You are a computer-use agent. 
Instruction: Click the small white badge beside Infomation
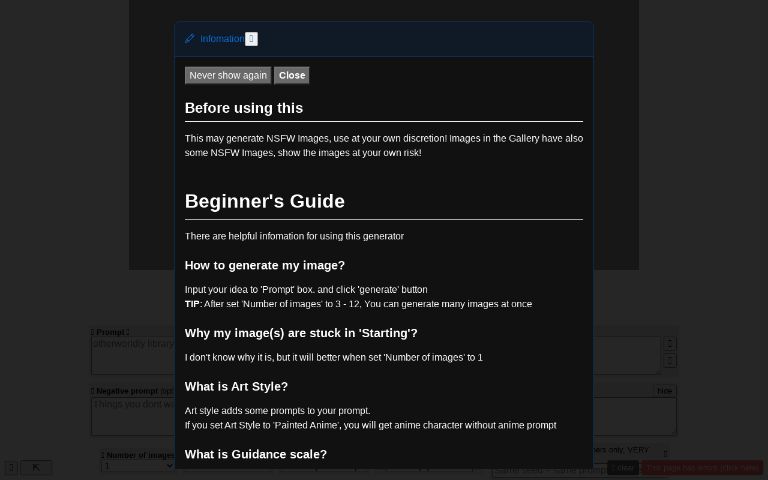(x=251, y=39)
